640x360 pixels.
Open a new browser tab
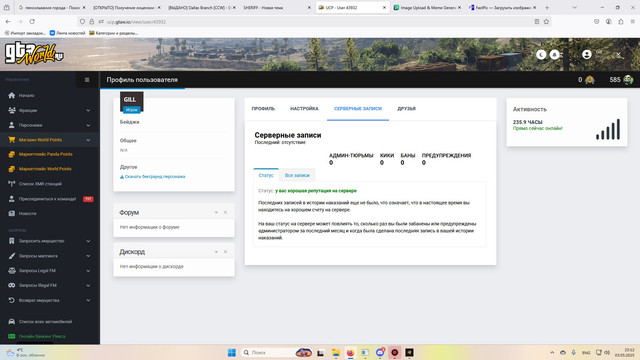[547, 8]
